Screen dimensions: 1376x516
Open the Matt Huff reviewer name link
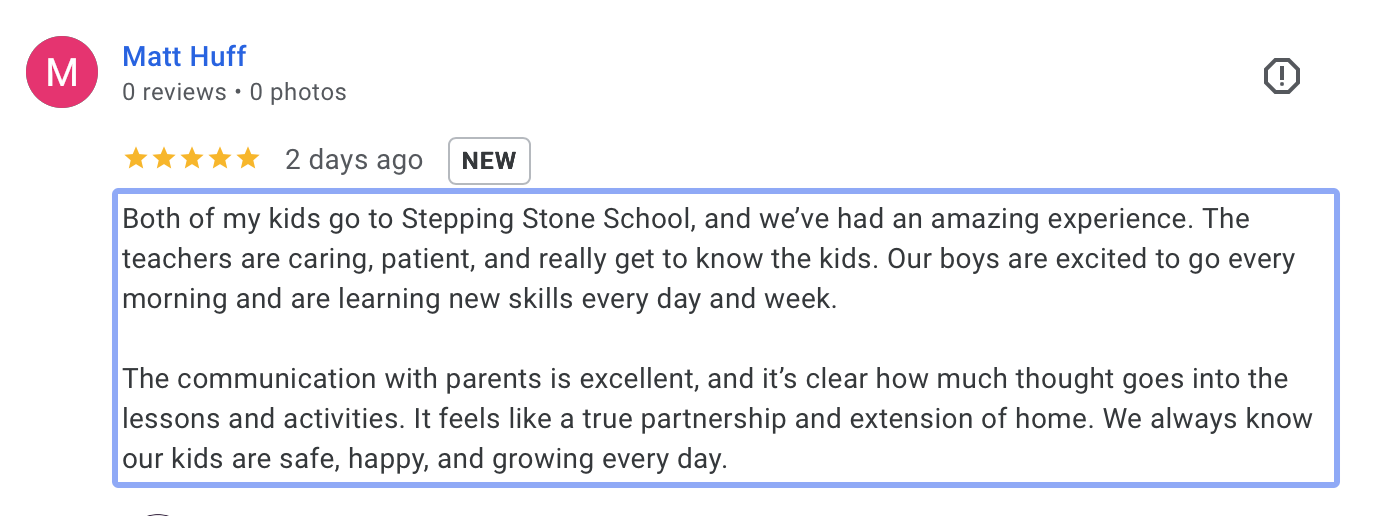(x=184, y=56)
